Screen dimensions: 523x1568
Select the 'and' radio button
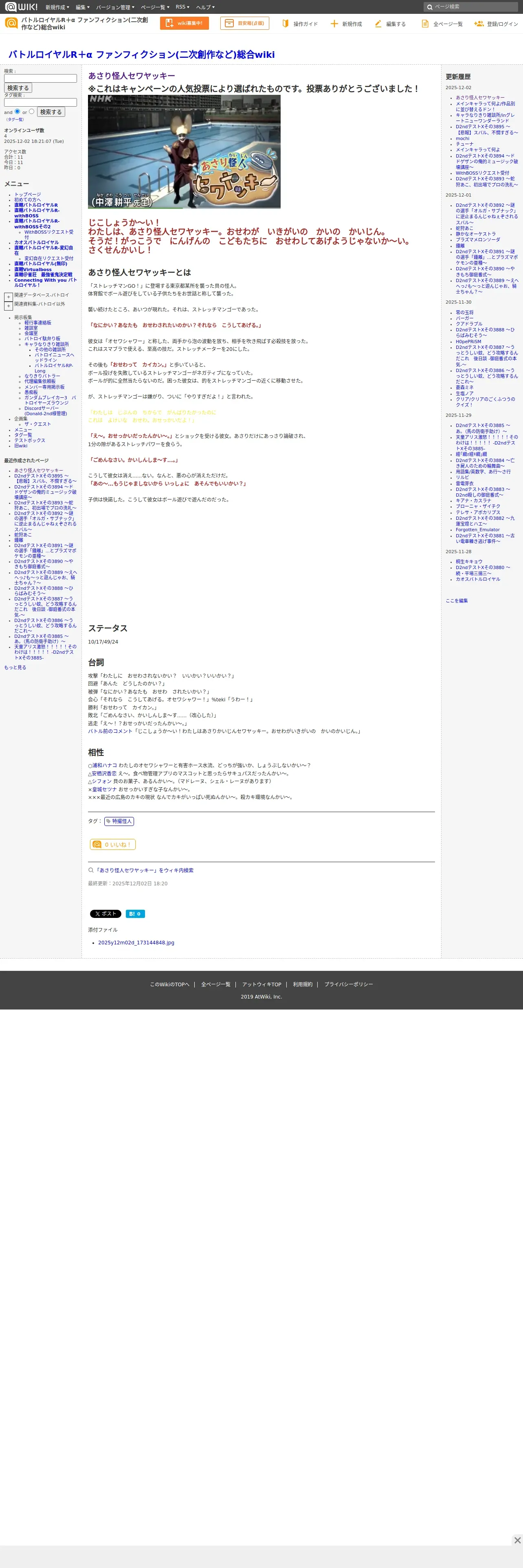[17, 112]
